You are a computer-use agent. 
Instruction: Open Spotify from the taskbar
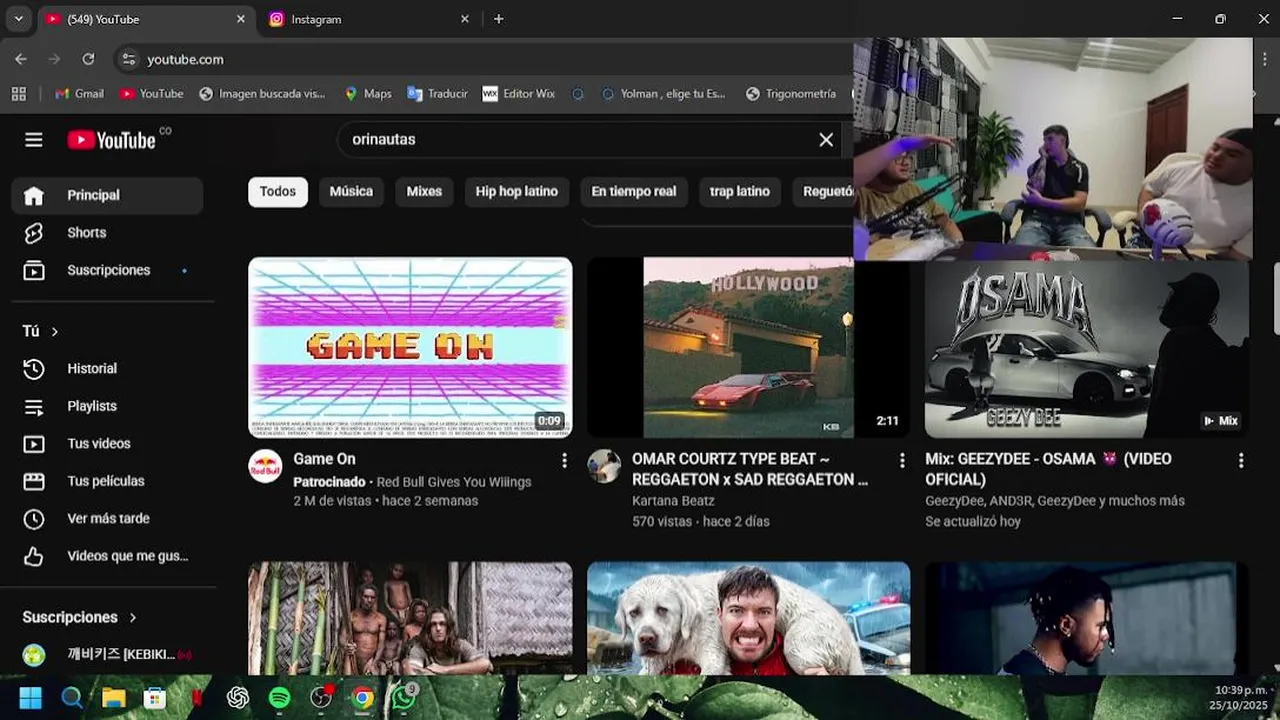click(279, 698)
